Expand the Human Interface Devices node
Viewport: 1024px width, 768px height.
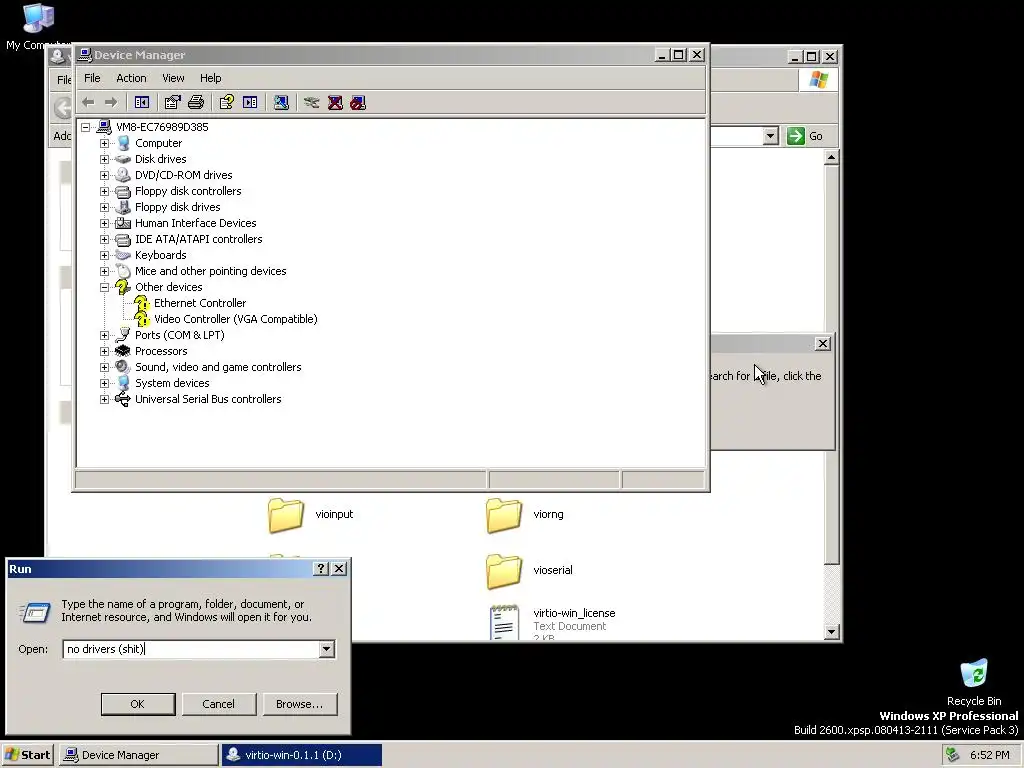104,223
